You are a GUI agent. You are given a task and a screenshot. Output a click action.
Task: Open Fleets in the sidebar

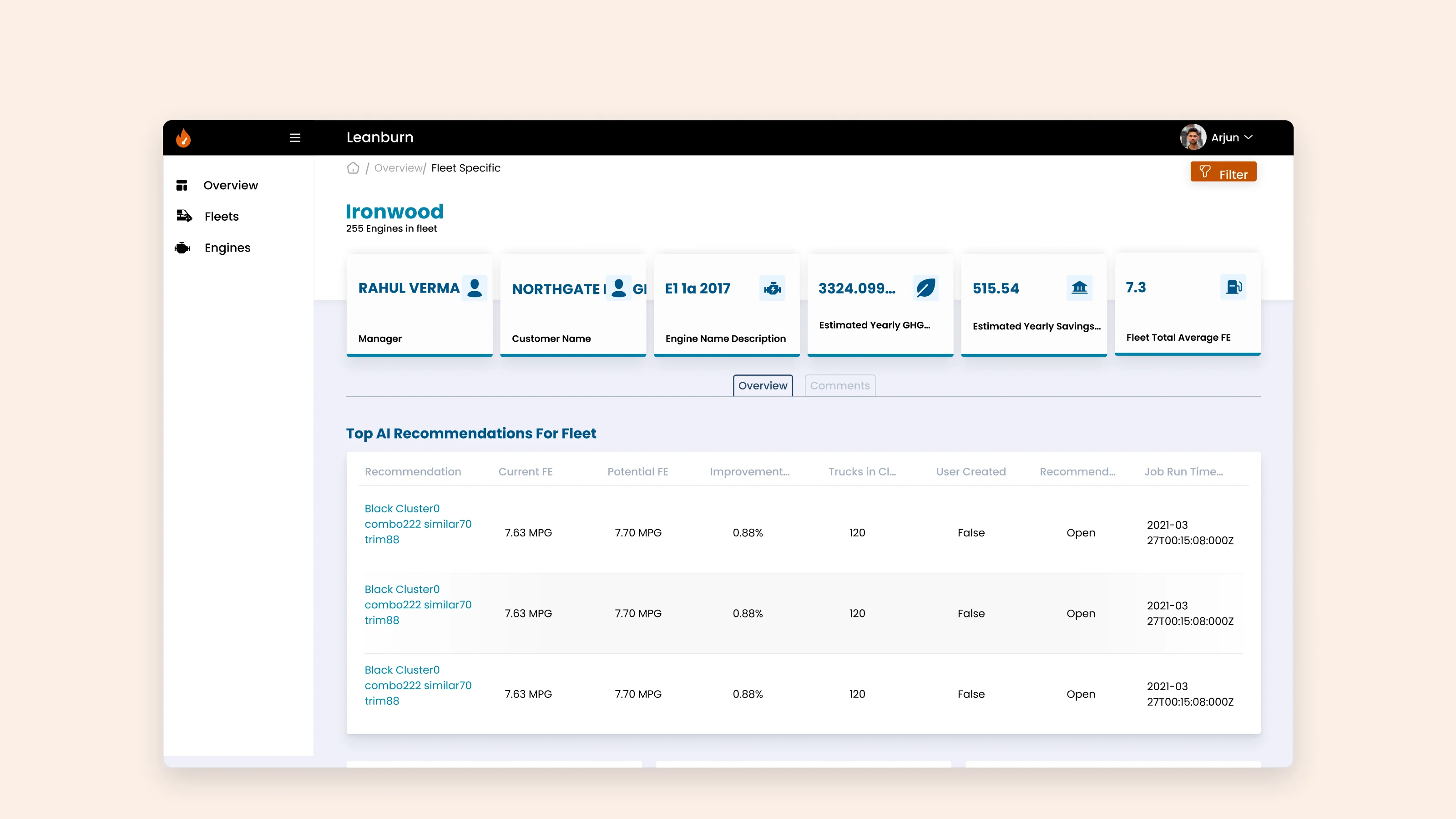click(221, 217)
